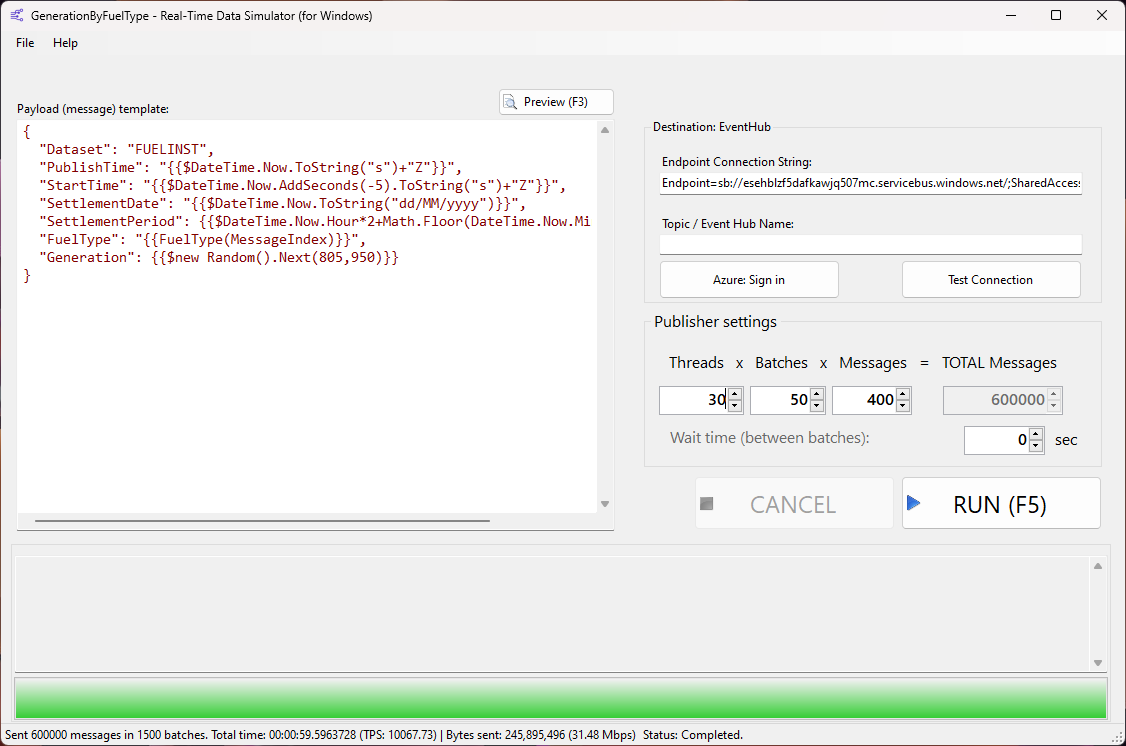Close the simulator window
The width and height of the screenshot is (1126, 746).
coord(1102,15)
